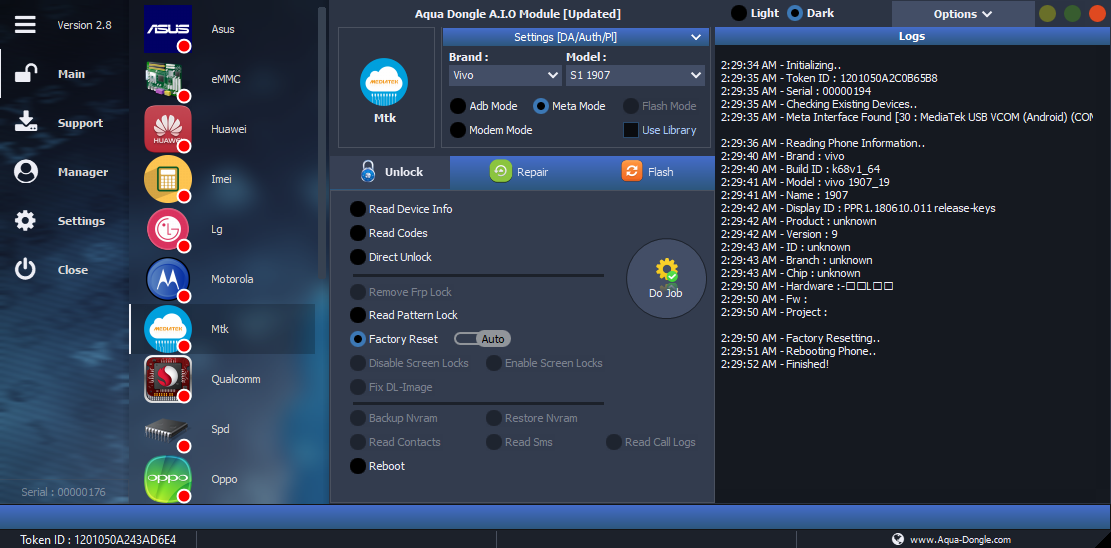Select the Huawei brand icon
Viewport: 1111px width, 548px height.
(x=168, y=129)
